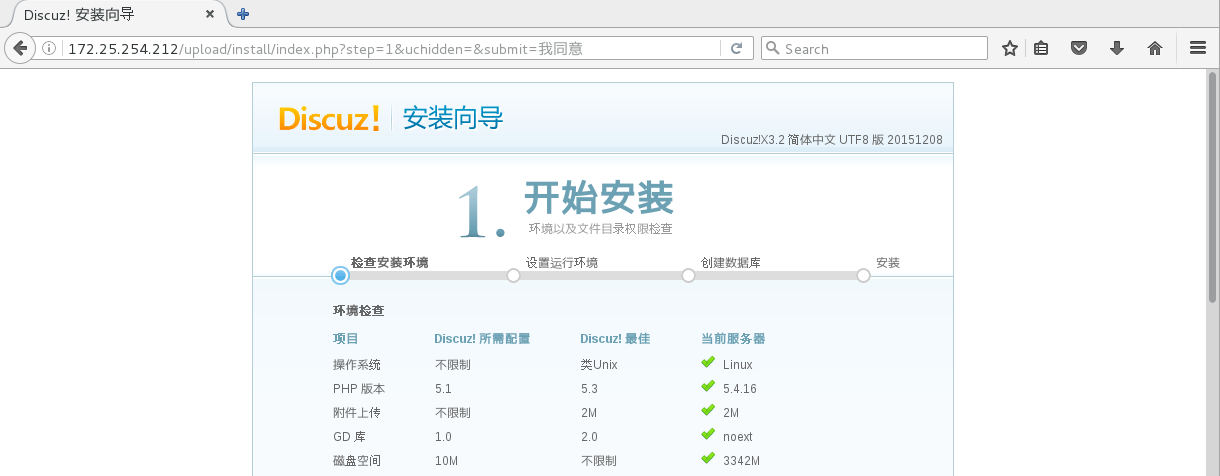Click the Discuz! 所需配置 column header
The image size is (1220, 476).
(x=482, y=339)
